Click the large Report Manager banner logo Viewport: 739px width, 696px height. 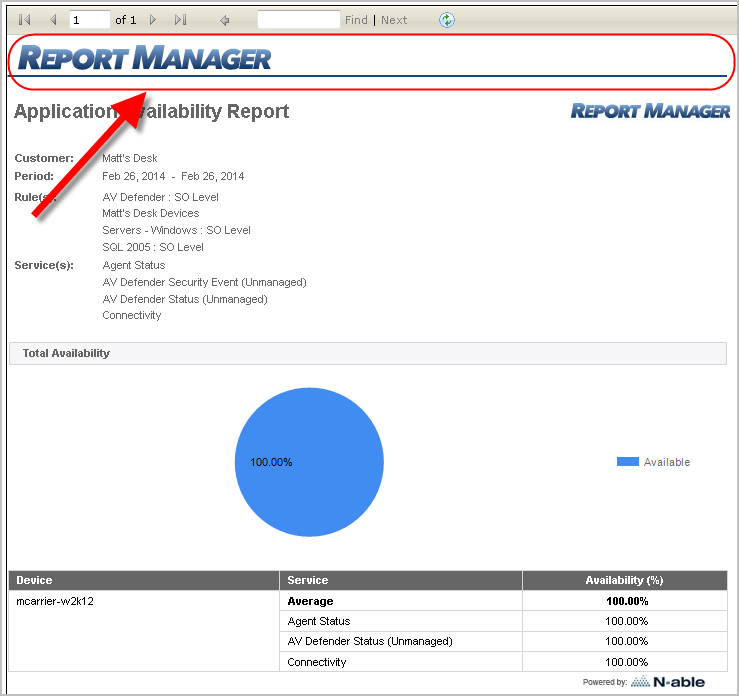[x=144, y=58]
